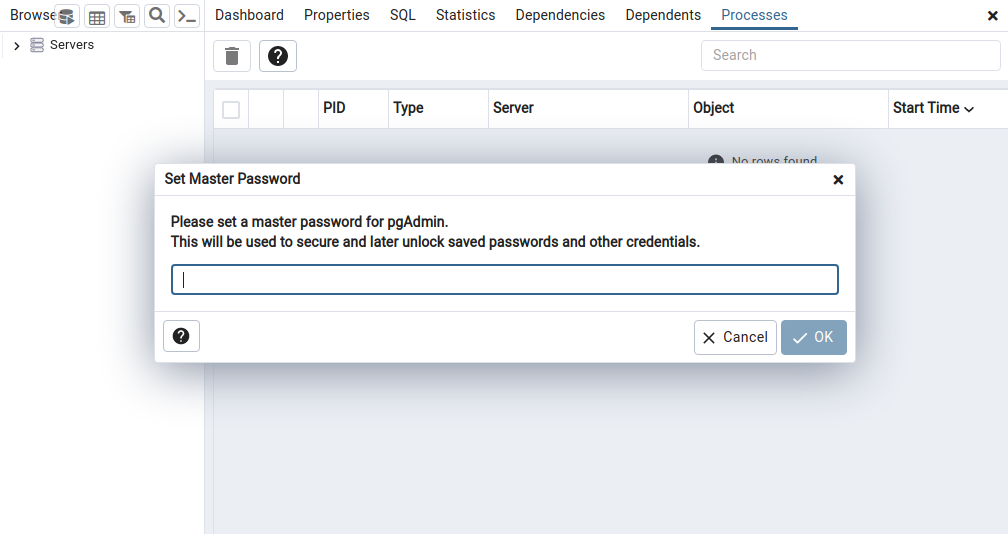Switch to the Dashboard tab

coord(249,15)
